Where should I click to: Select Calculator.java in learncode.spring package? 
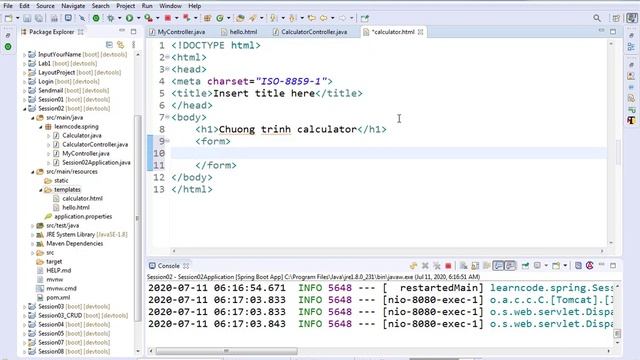pos(82,136)
